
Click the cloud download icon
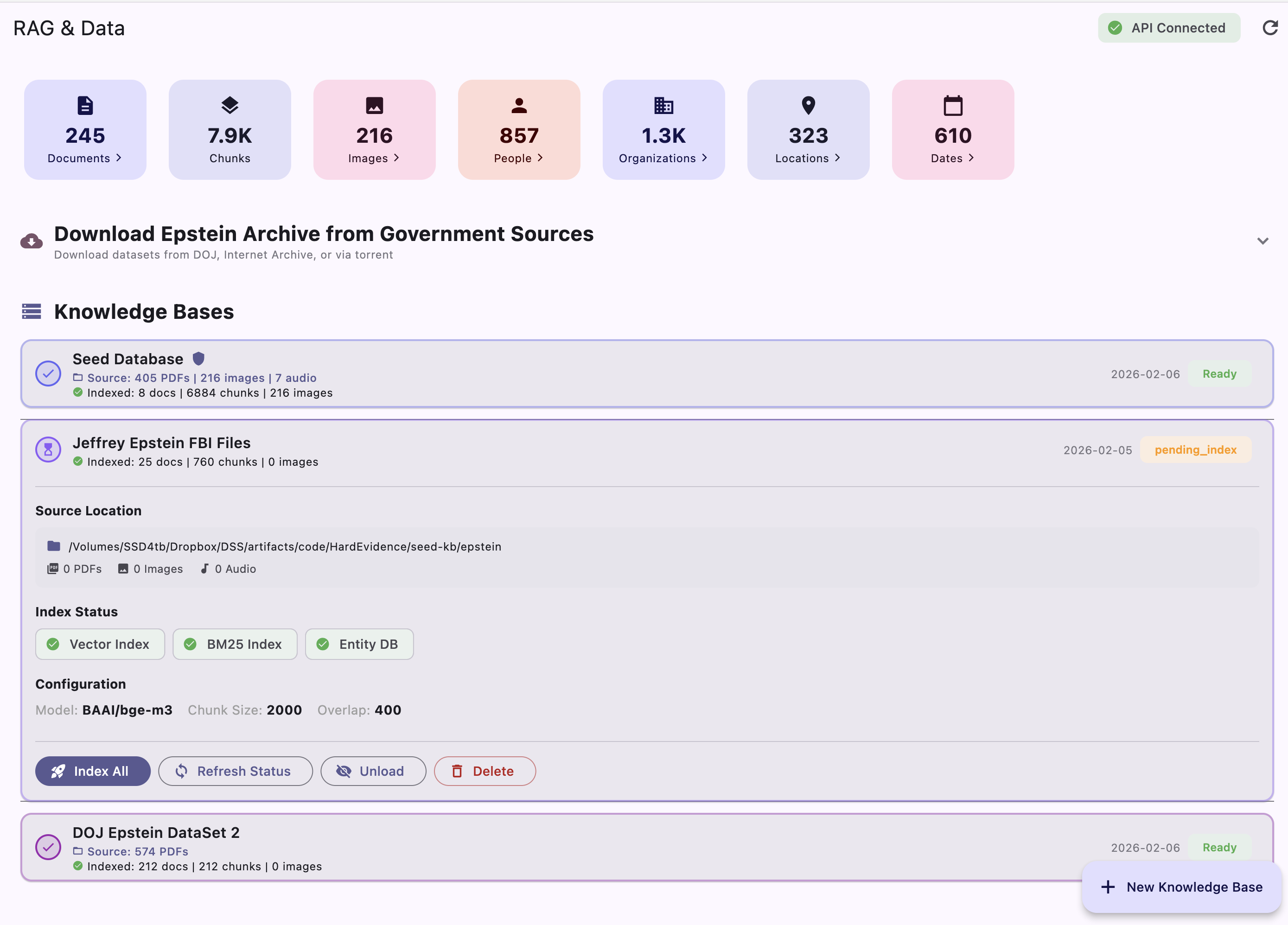point(31,241)
